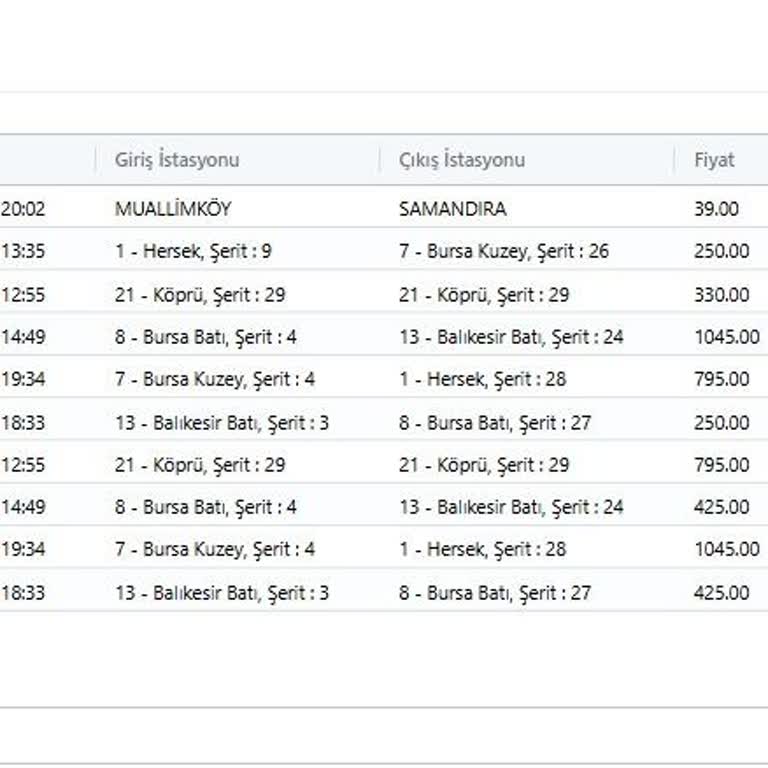Viewport: 768px width, 768px height.
Task: Select the 39.00 price cell
Action: click(716, 209)
